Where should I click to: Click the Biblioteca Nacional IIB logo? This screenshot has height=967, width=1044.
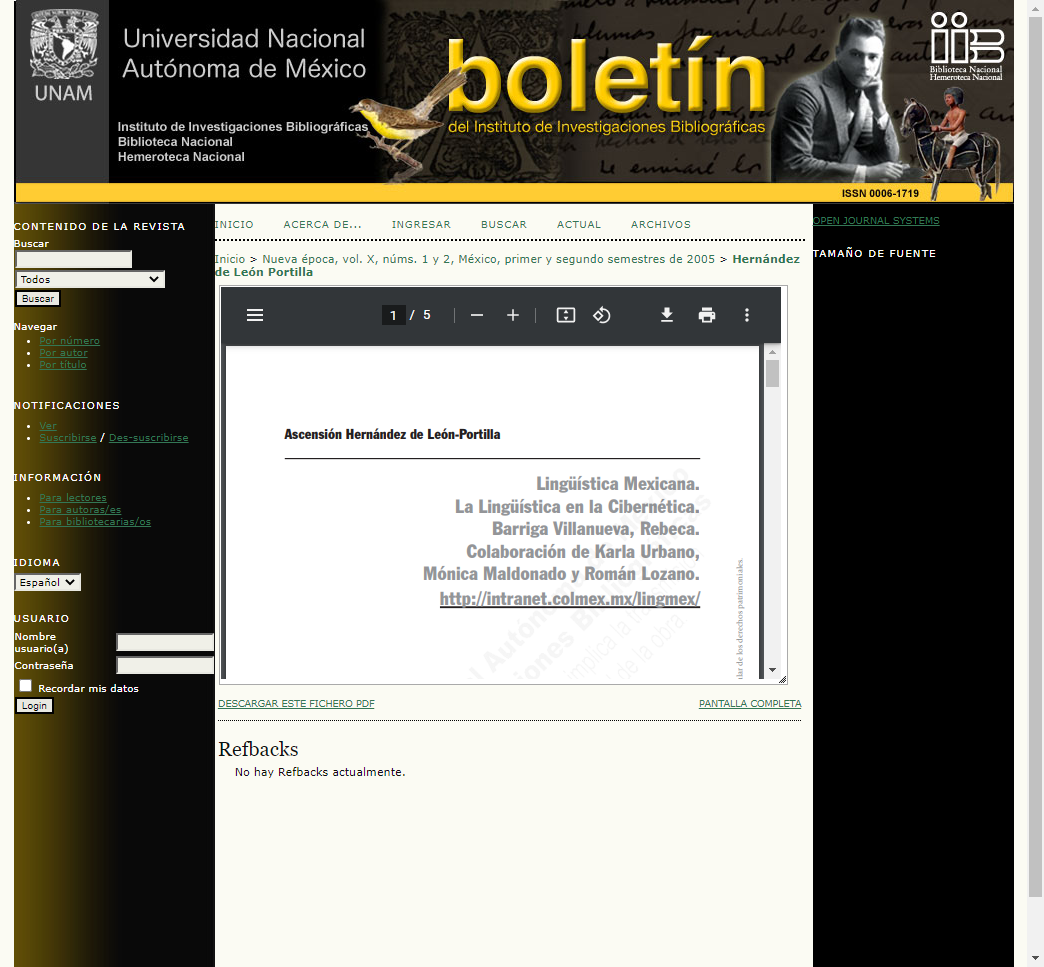coord(966,47)
